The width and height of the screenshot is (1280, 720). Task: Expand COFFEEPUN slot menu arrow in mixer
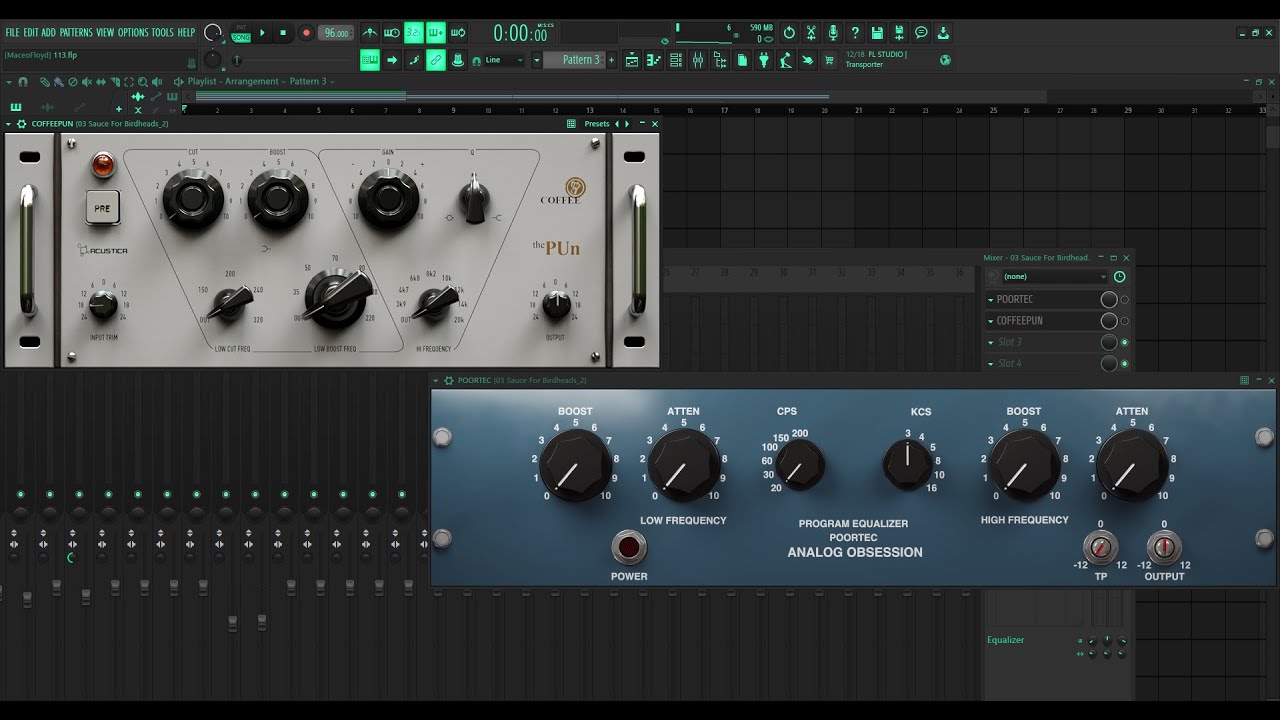[x=991, y=321]
